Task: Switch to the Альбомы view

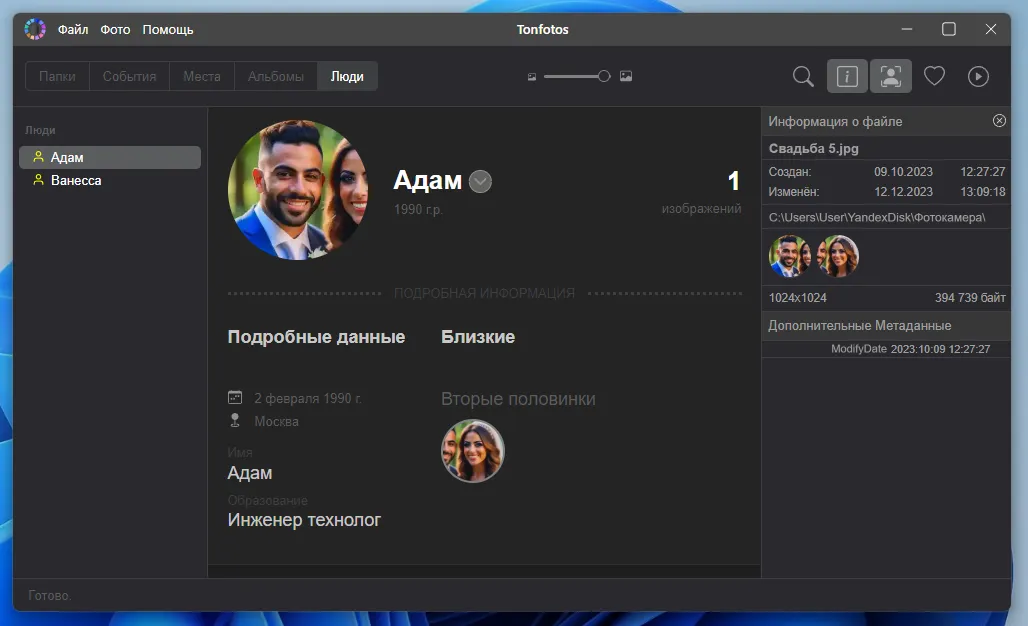Action: pos(275,75)
